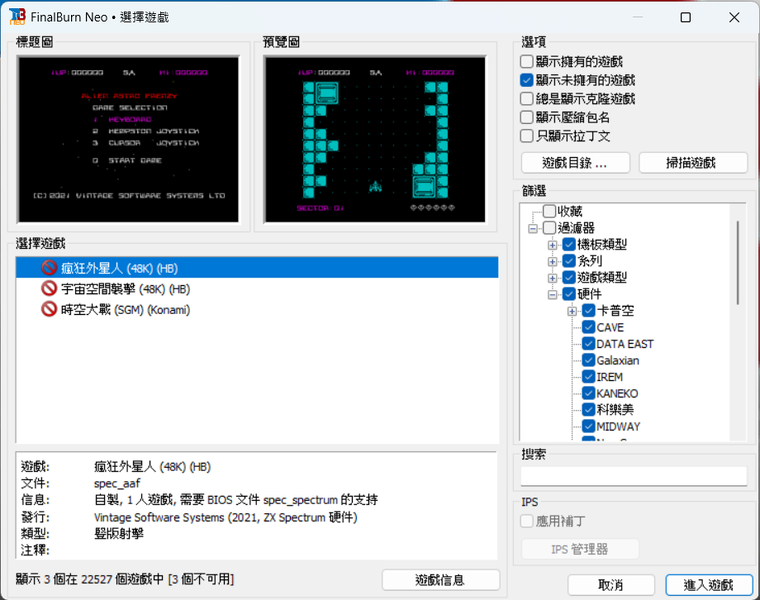760x600 pixels.
Task: Click unavailable icon beside 瘋狂外星人 (48K) (HB)
Action: 49,268
